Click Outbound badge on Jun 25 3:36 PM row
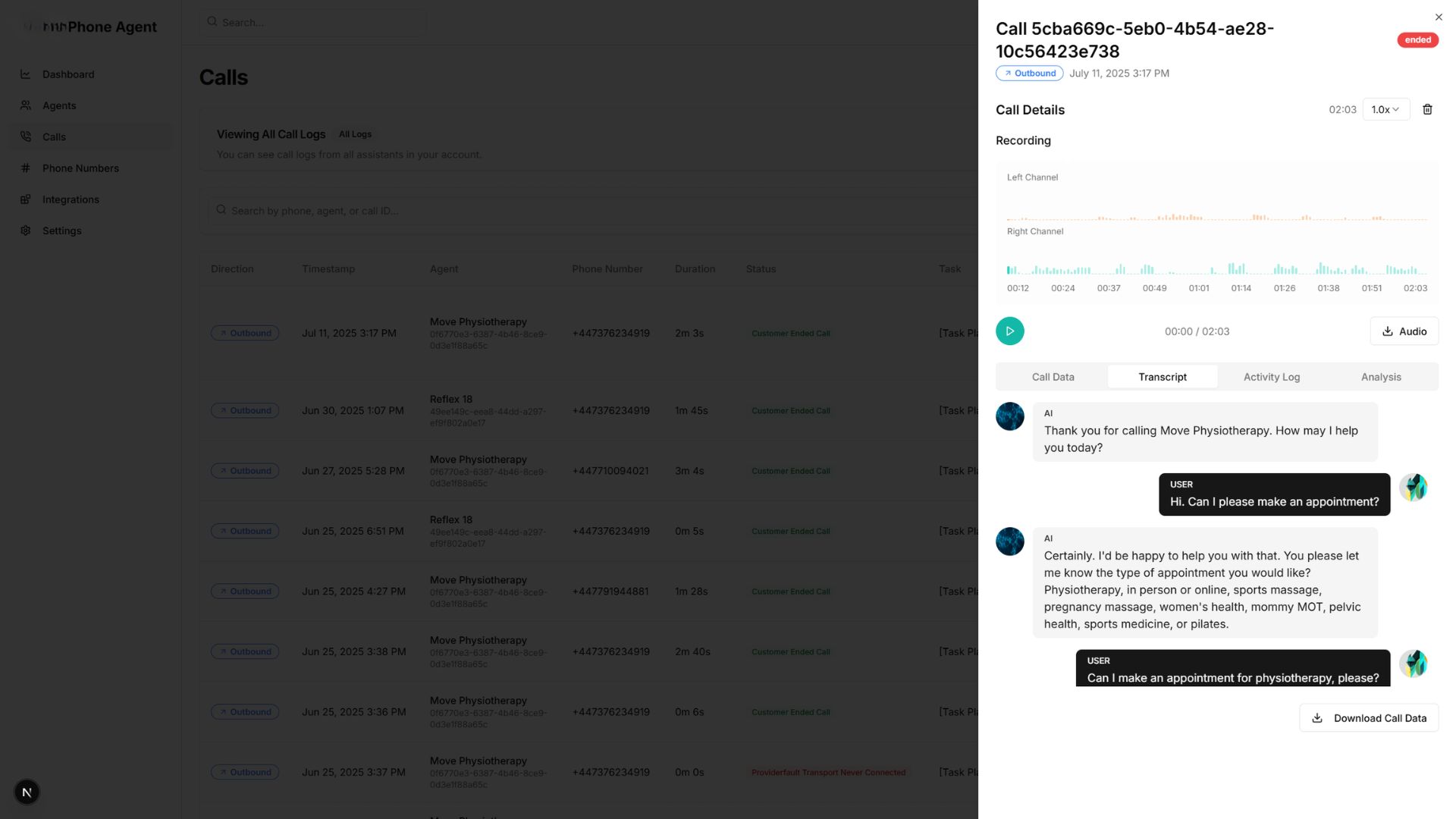This screenshot has height=819, width=1456. (x=245, y=712)
